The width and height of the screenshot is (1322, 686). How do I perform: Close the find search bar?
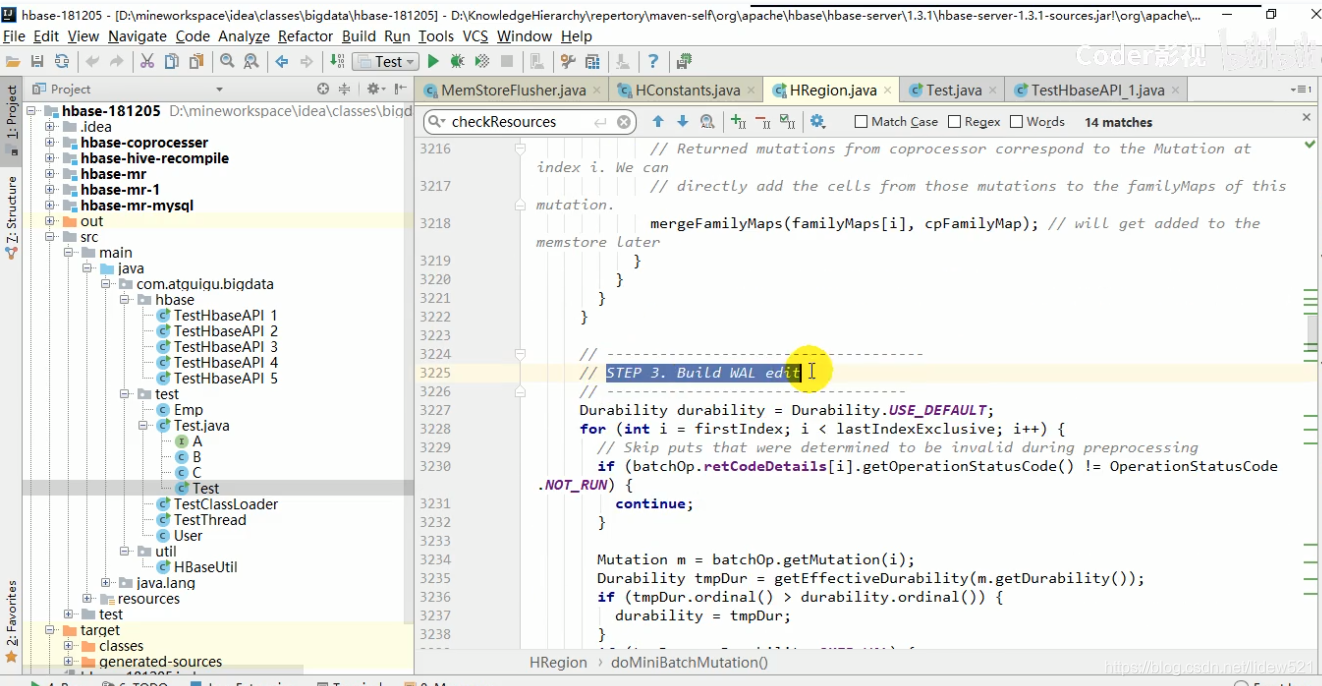1306,117
